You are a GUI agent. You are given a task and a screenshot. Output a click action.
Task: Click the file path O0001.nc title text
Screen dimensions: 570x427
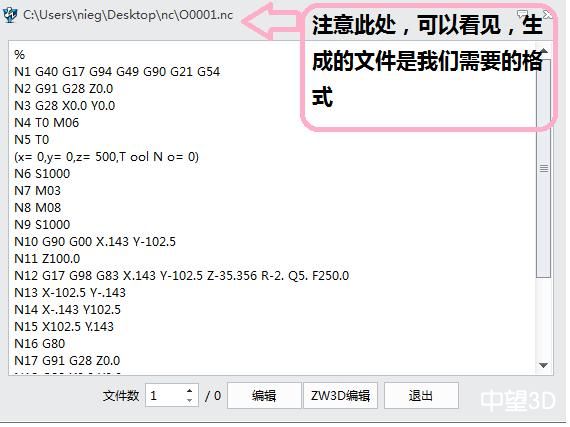(128, 15)
